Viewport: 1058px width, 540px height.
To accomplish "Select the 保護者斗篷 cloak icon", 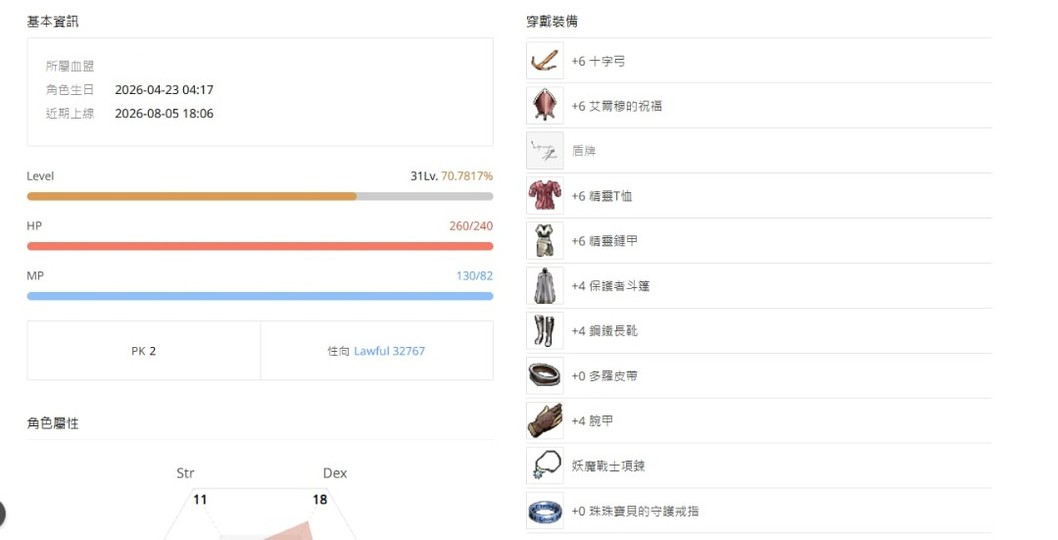I will coord(545,286).
